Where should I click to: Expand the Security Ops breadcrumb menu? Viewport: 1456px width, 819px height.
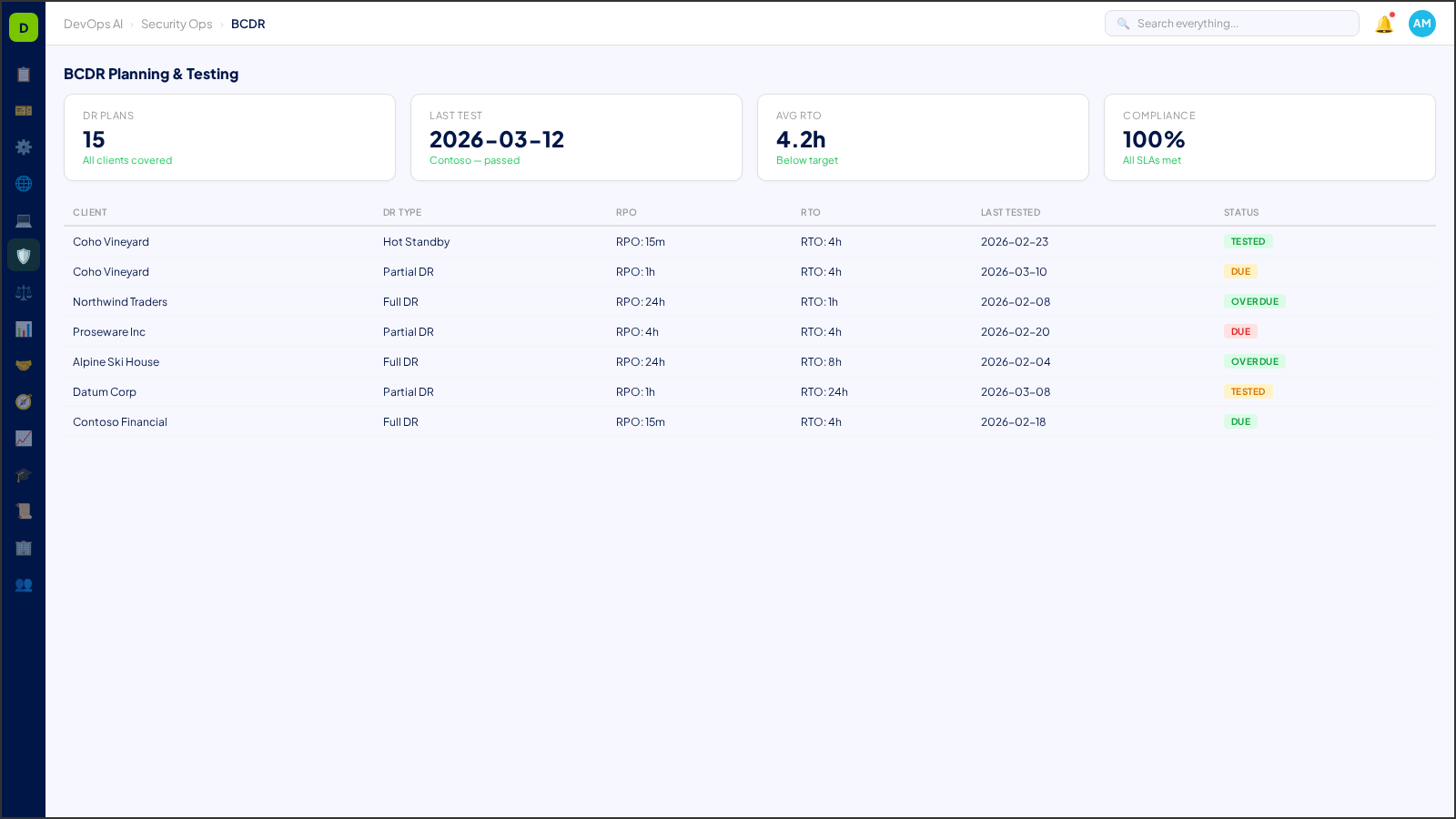click(x=177, y=24)
